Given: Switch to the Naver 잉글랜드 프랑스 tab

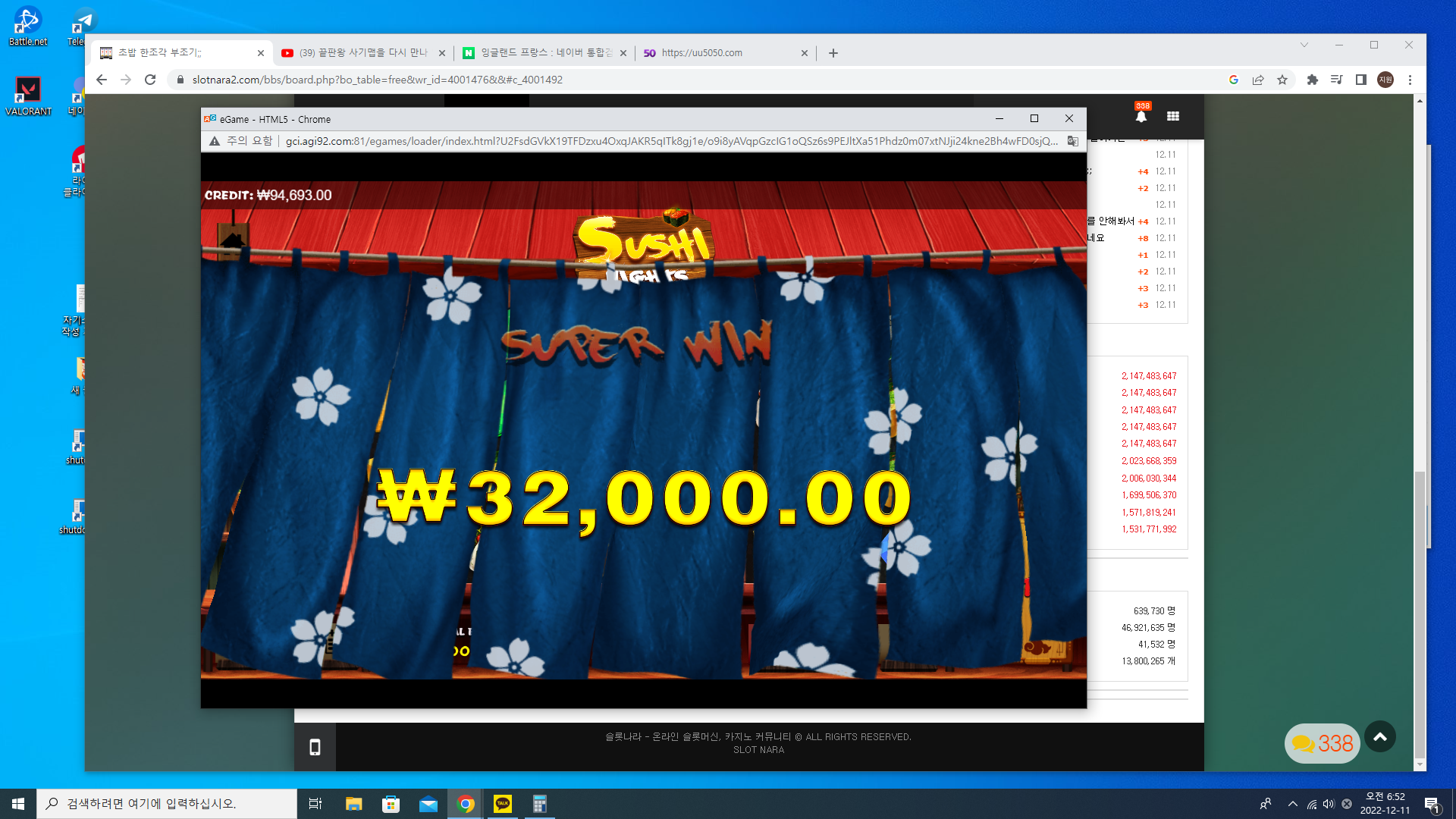Looking at the screenshot, I should click(x=545, y=53).
